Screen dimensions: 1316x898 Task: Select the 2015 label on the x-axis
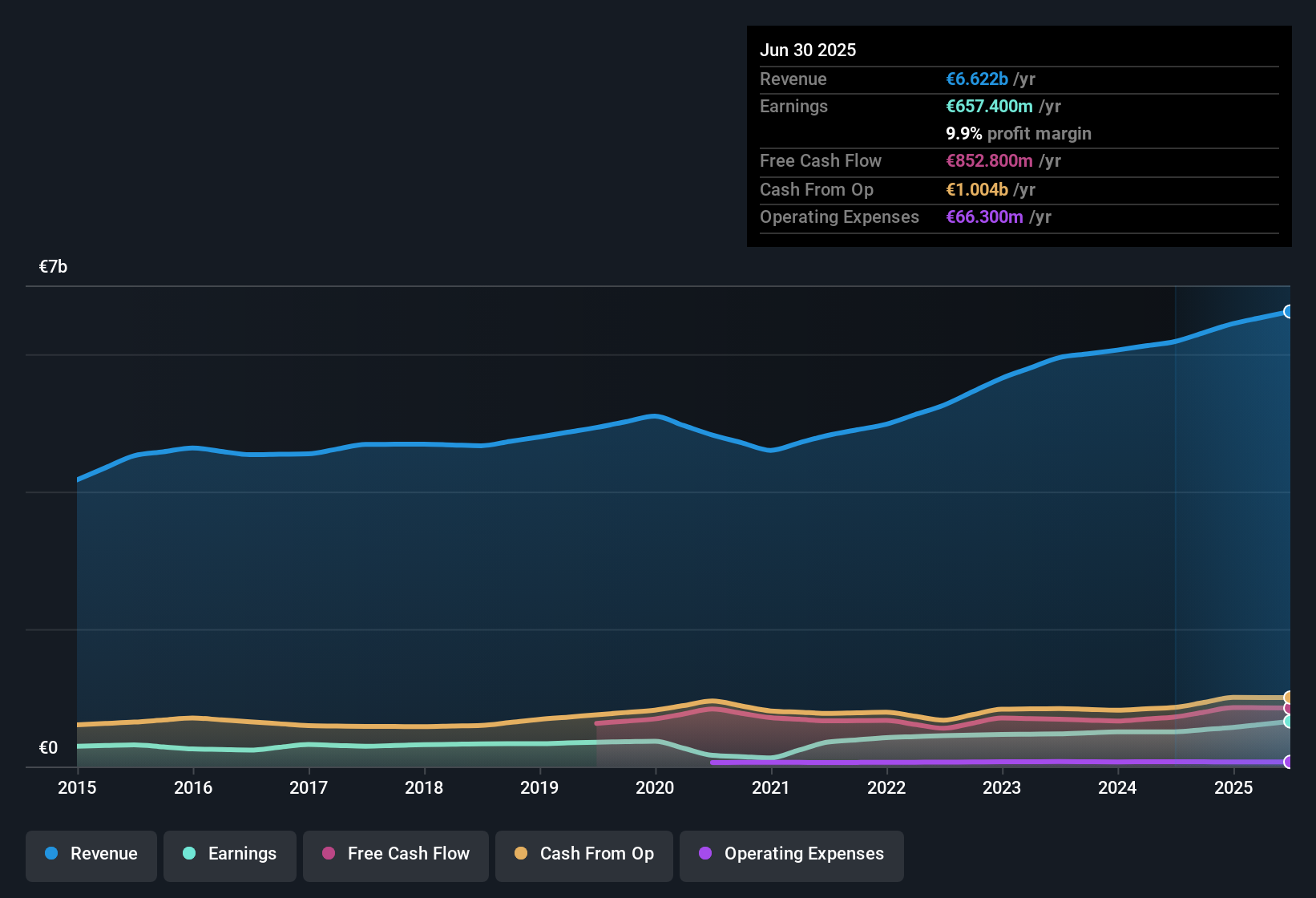[x=77, y=787]
